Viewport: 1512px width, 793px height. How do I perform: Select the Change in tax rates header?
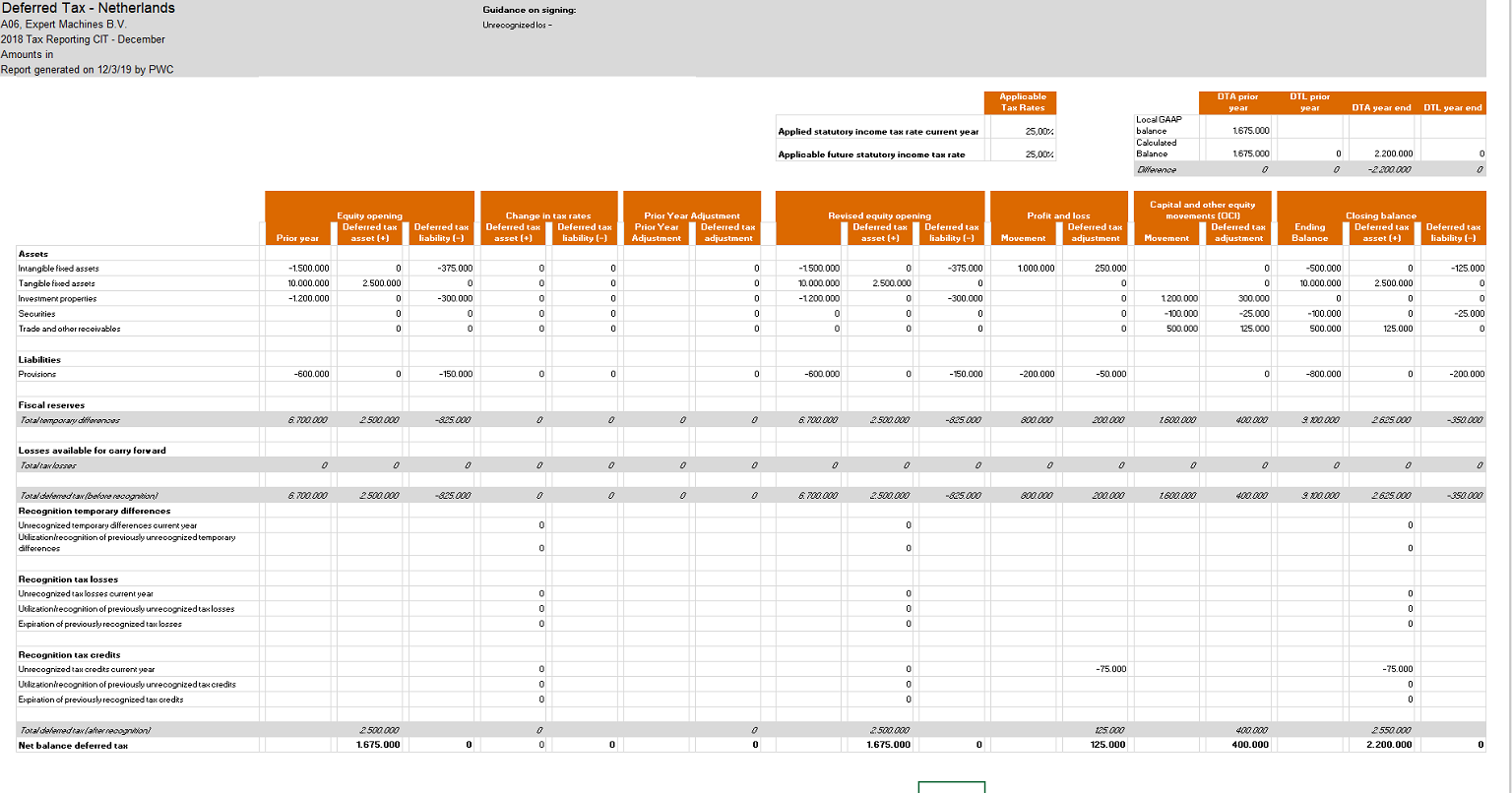point(548,214)
